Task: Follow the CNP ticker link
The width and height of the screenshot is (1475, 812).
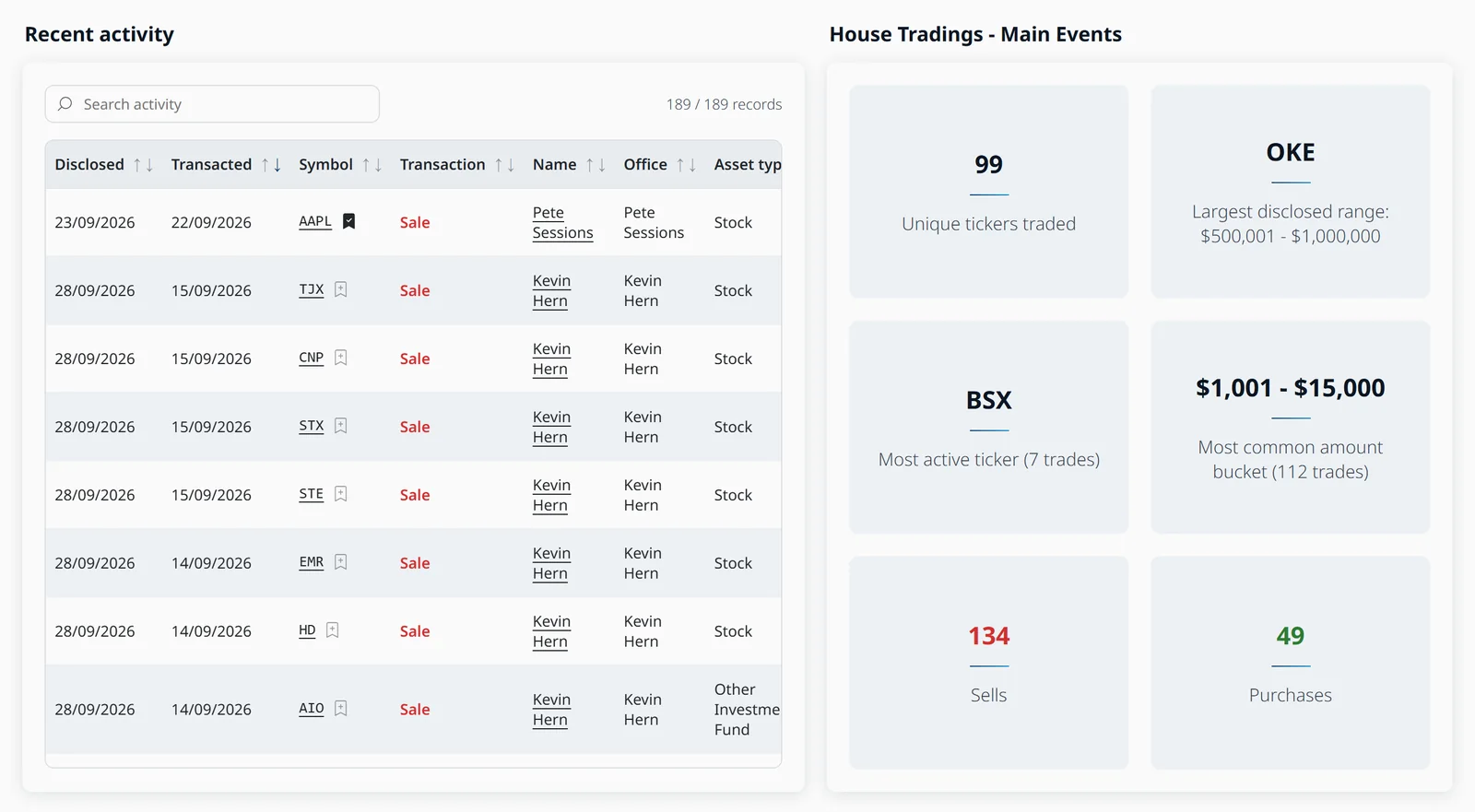Action: [312, 358]
